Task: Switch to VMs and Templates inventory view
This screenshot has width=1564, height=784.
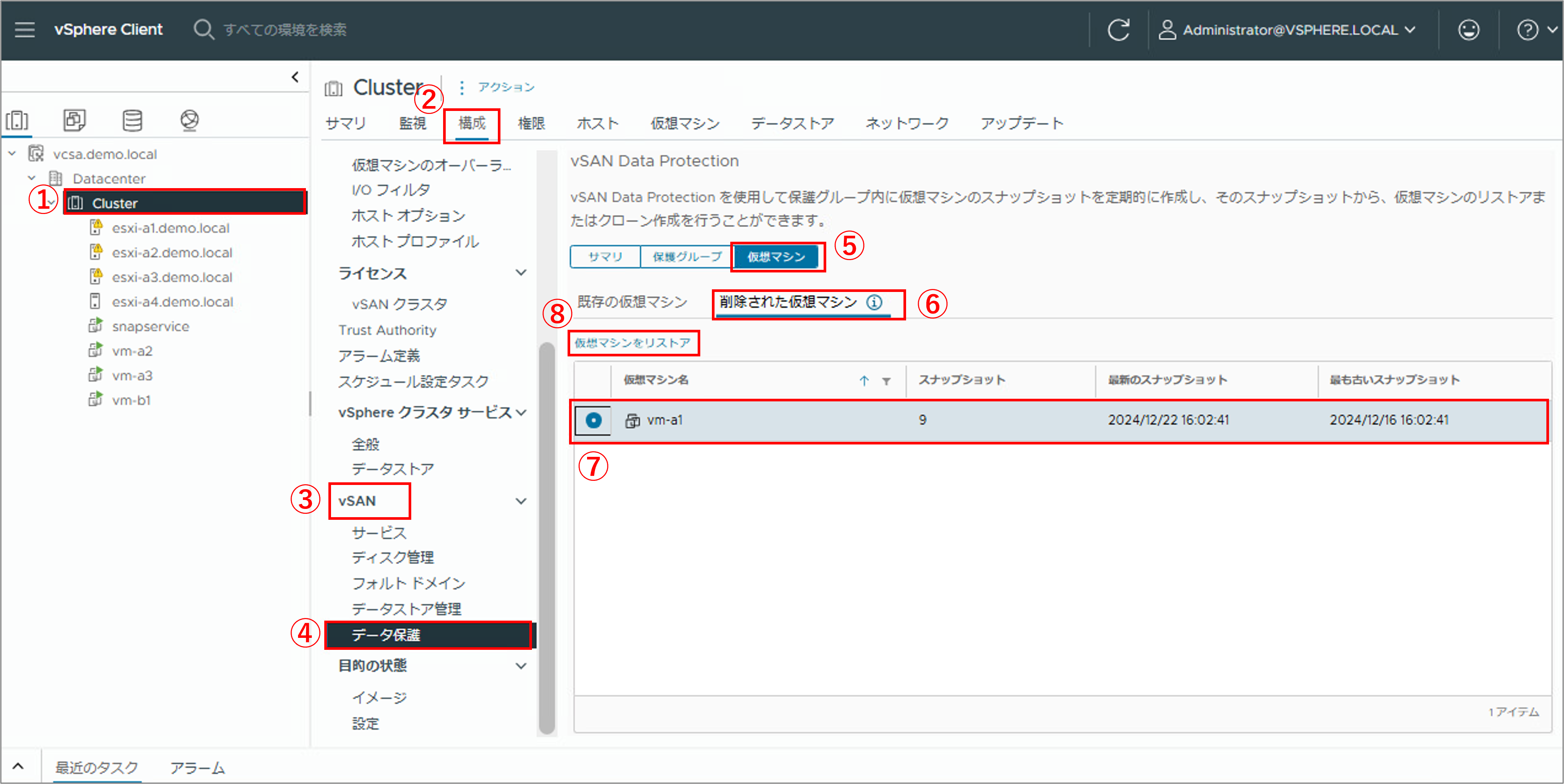Action: click(74, 120)
